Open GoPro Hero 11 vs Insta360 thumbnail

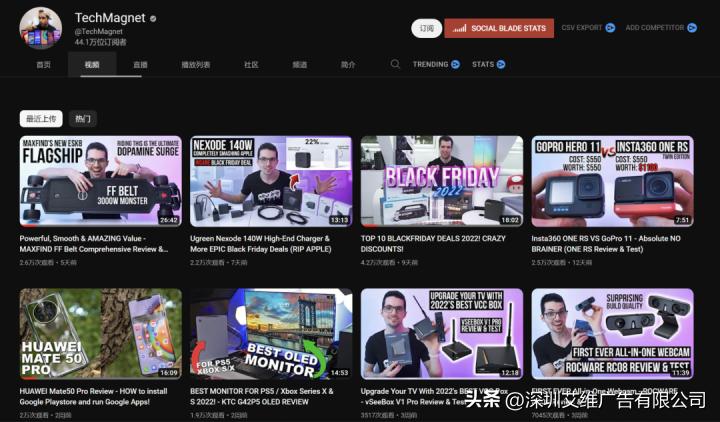(x=613, y=181)
